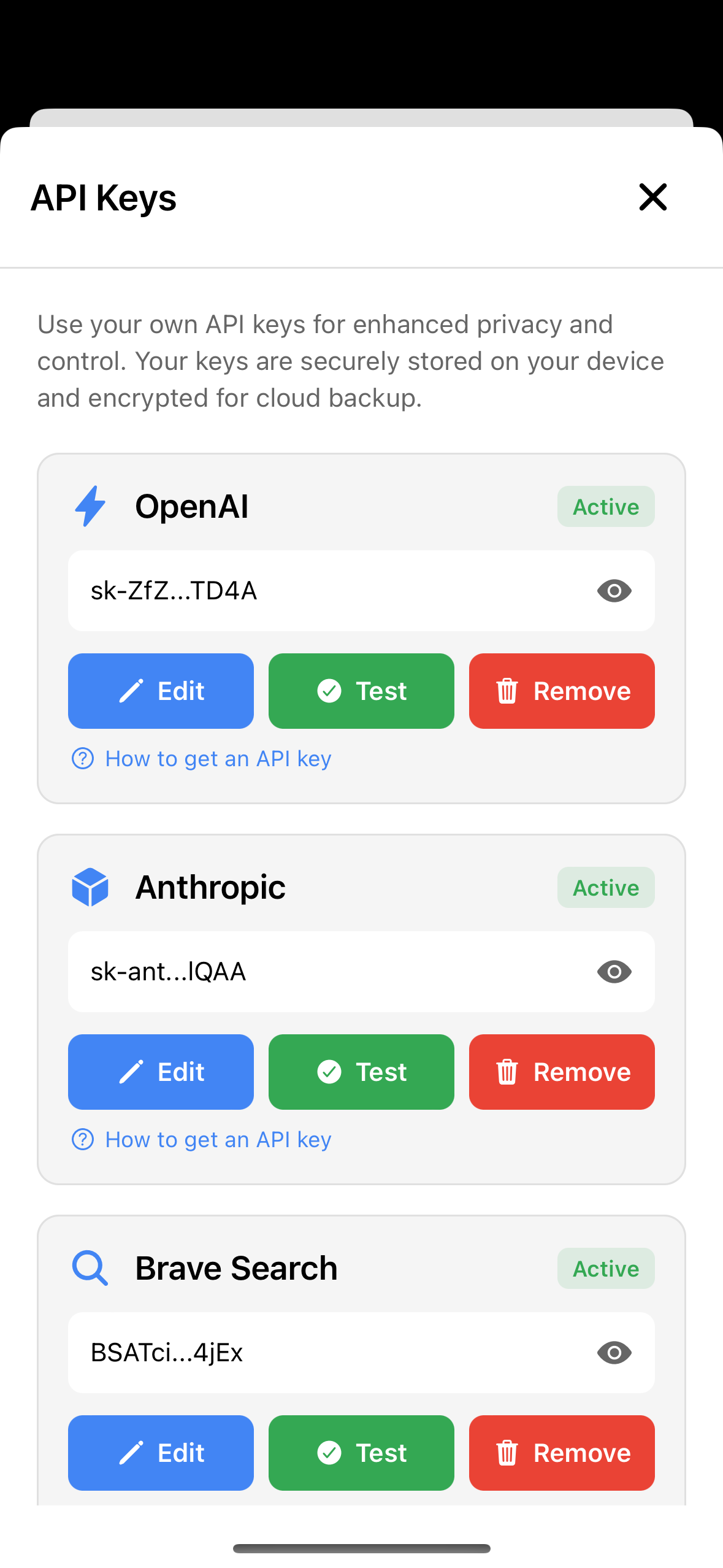Reveal the OpenAI API key

(x=614, y=591)
